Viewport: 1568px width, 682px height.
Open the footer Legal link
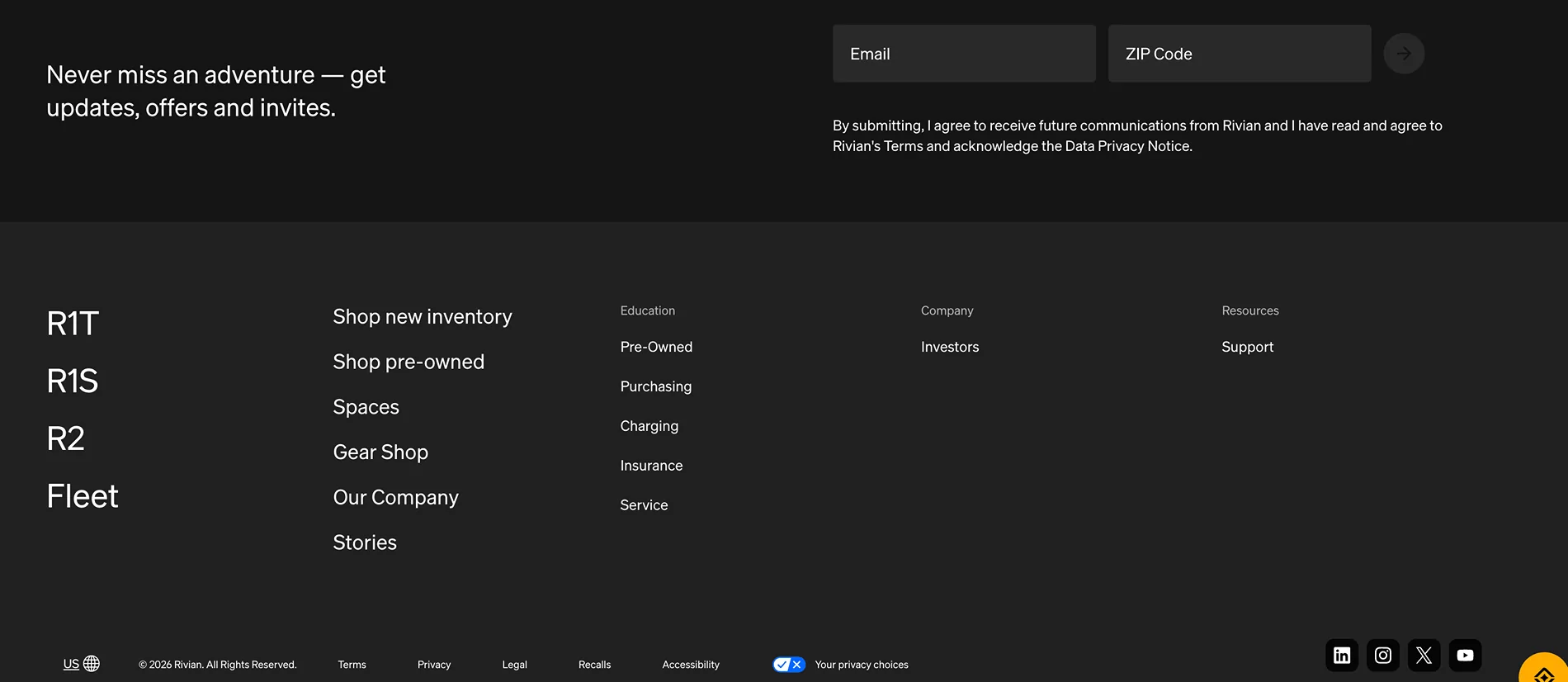514,665
